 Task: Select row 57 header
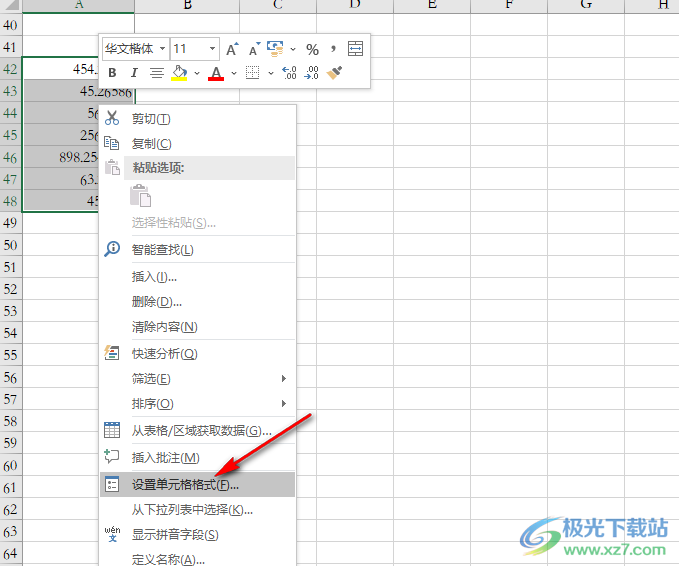pyautogui.click(x=11, y=398)
